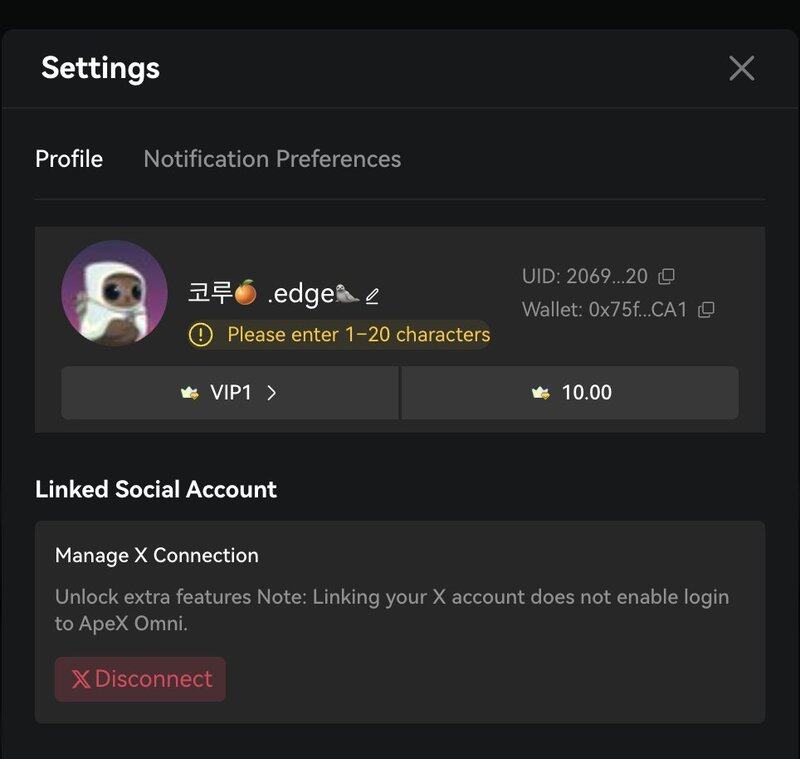Click the seal emoji in the username
The width and height of the screenshot is (800, 759).
coord(346,294)
